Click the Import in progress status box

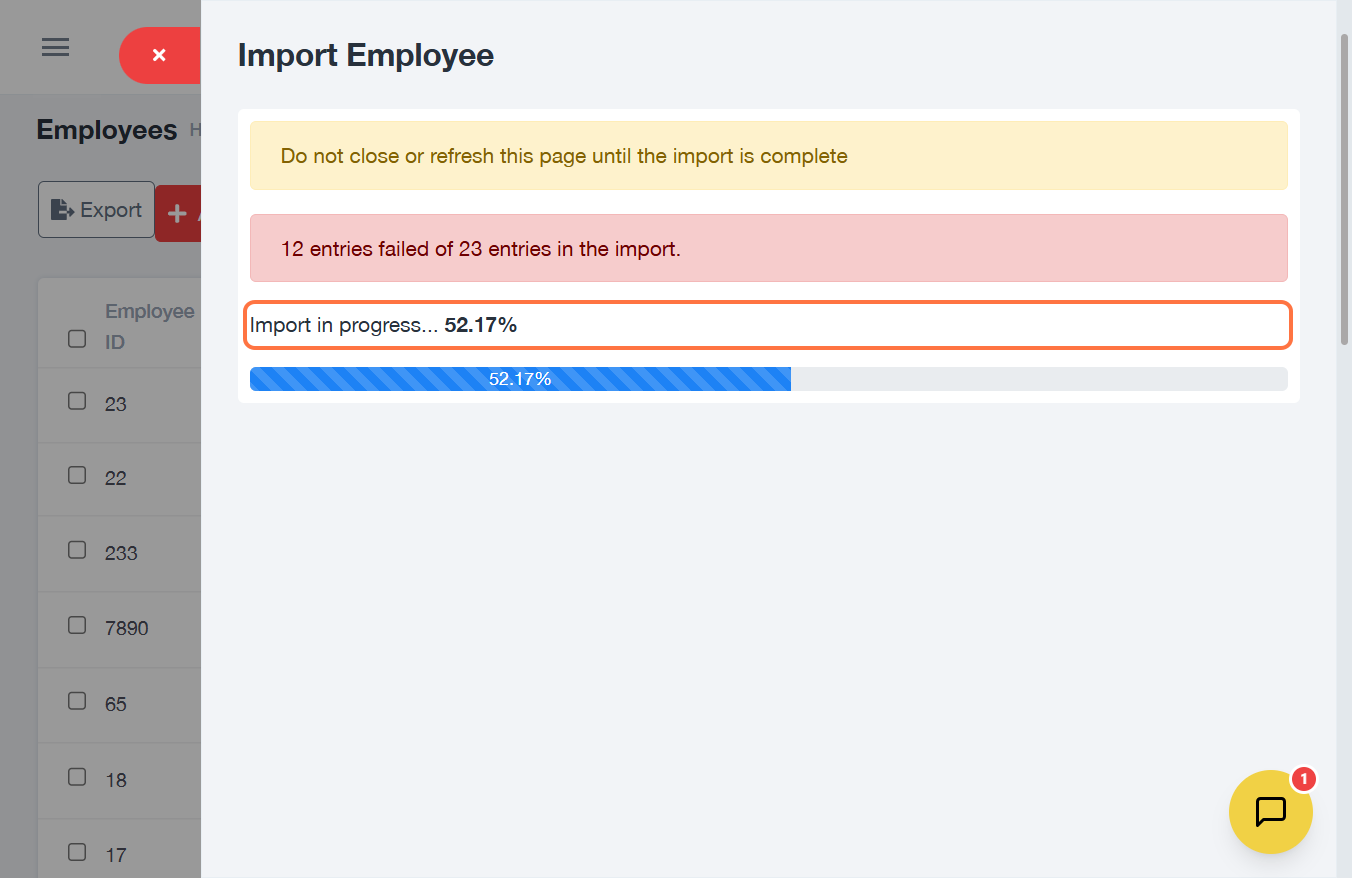pyautogui.click(x=768, y=325)
